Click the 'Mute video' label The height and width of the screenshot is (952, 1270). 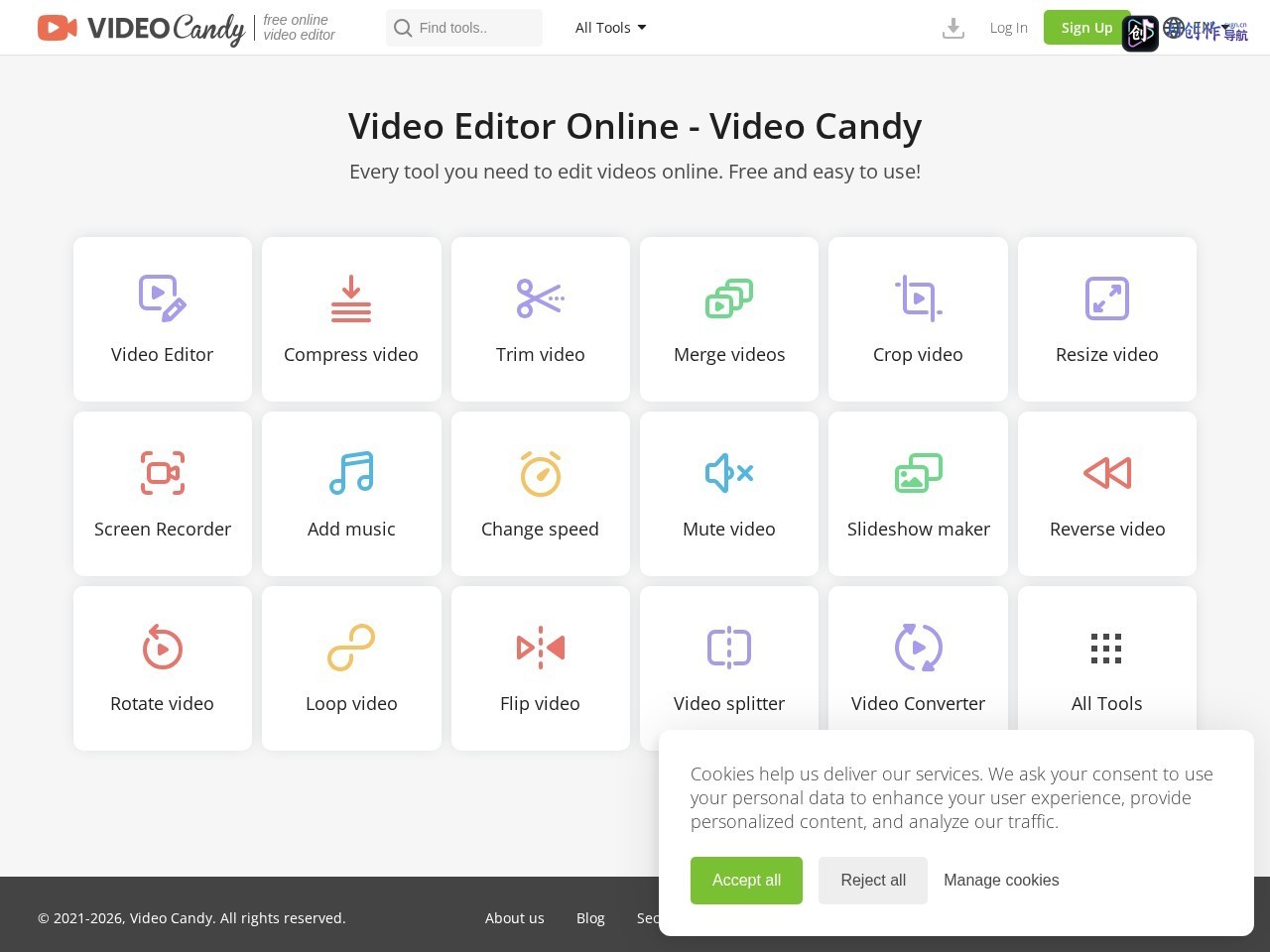click(x=729, y=530)
